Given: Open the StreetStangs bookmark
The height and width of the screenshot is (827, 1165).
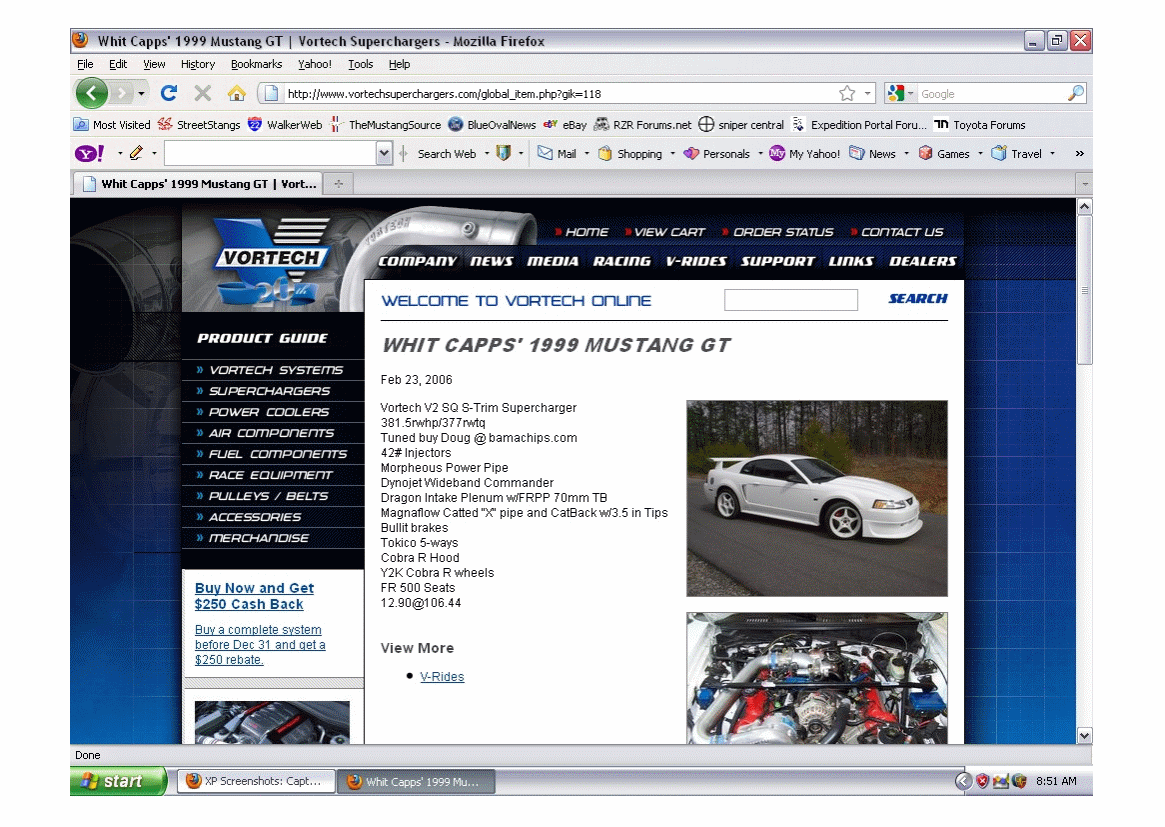Looking at the screenshot, I should 199,125.
